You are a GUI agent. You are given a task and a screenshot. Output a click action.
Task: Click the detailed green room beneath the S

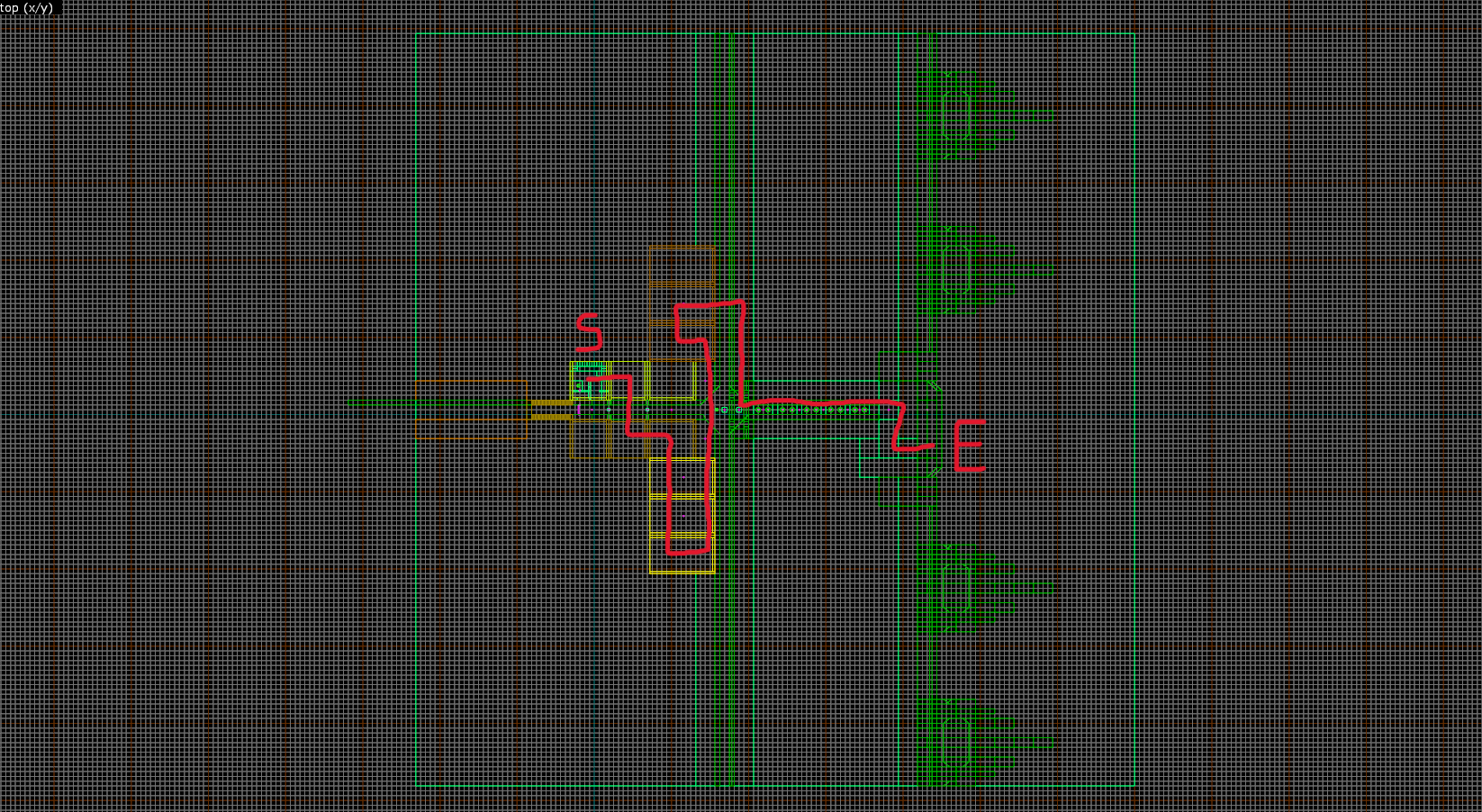(x=590, y=381)
